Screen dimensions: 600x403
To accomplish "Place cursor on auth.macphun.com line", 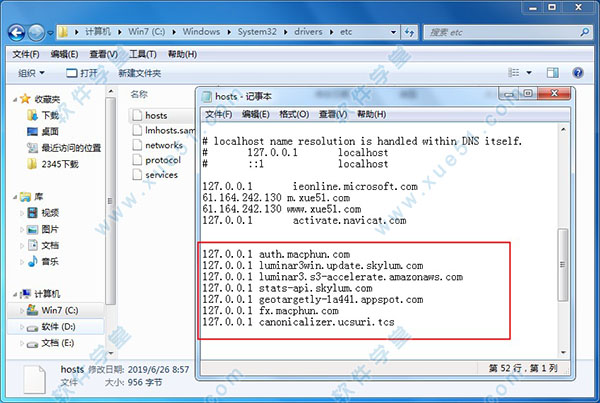I will (x=276, y=254).
